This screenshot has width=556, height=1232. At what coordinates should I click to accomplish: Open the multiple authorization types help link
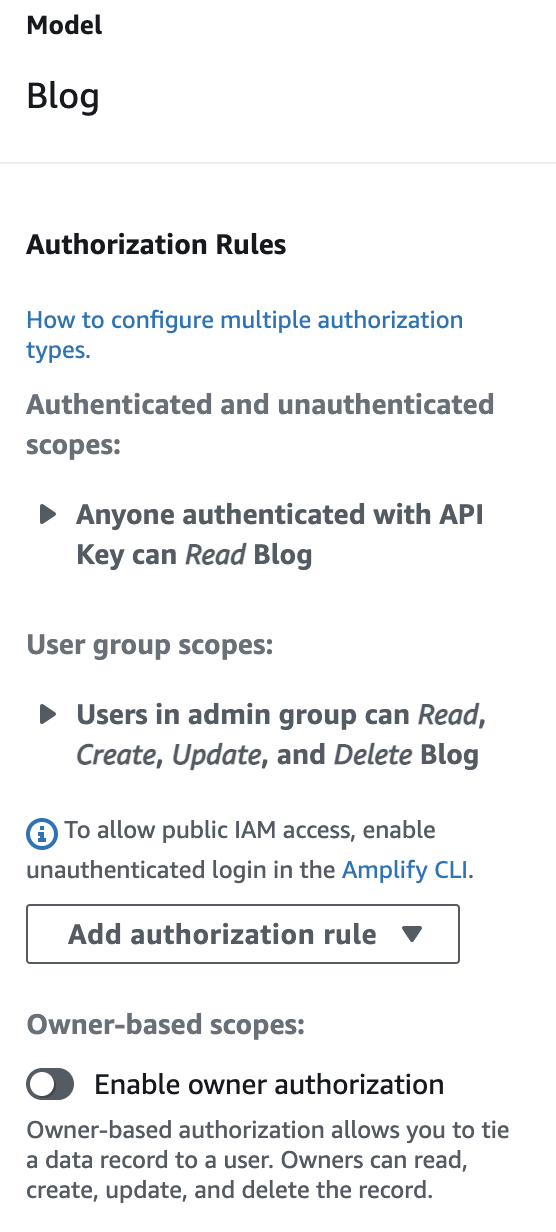[244, 335]
